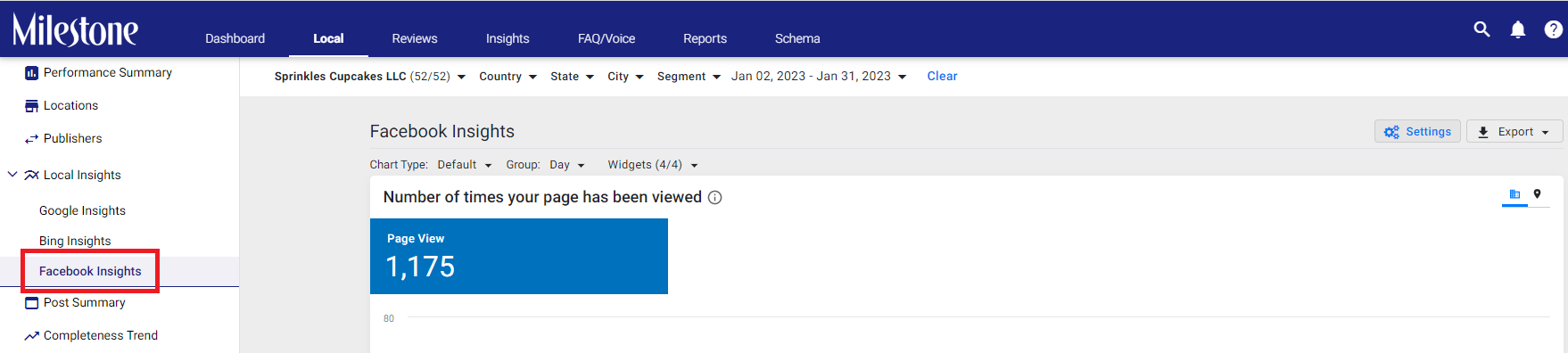Switch to the Insights tab
Screen dimensions: 1568x353
[508, 38]
